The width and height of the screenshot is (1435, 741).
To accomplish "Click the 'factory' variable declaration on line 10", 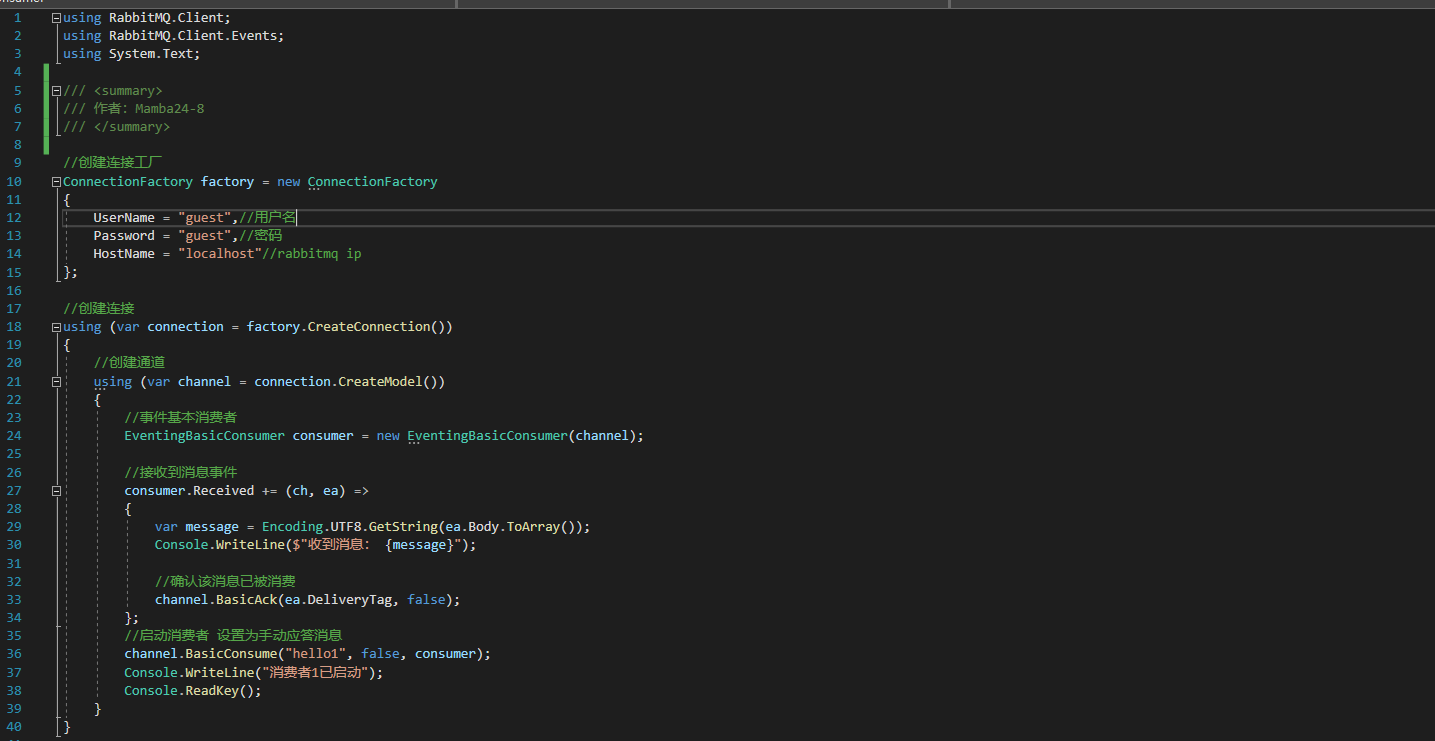I will coord(227,181).
